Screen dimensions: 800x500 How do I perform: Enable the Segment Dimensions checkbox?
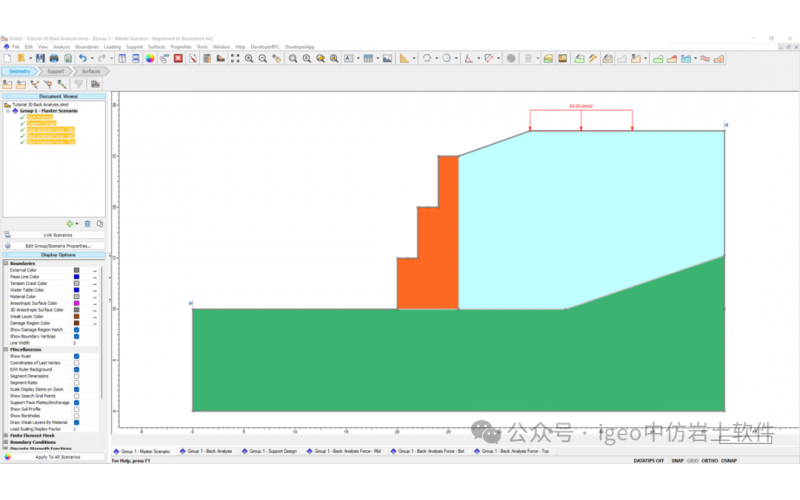click(x=76, y=376)
